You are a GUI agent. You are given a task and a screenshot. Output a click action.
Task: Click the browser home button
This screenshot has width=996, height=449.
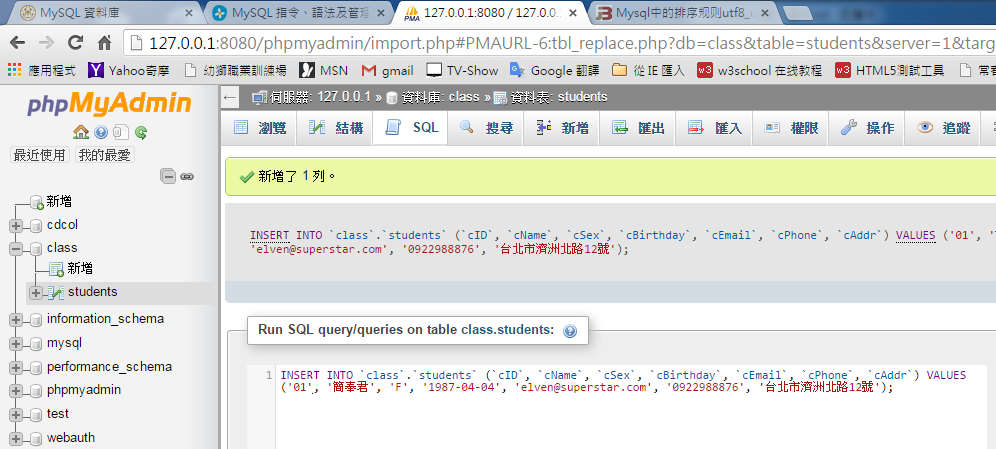(x=105, y=43)
